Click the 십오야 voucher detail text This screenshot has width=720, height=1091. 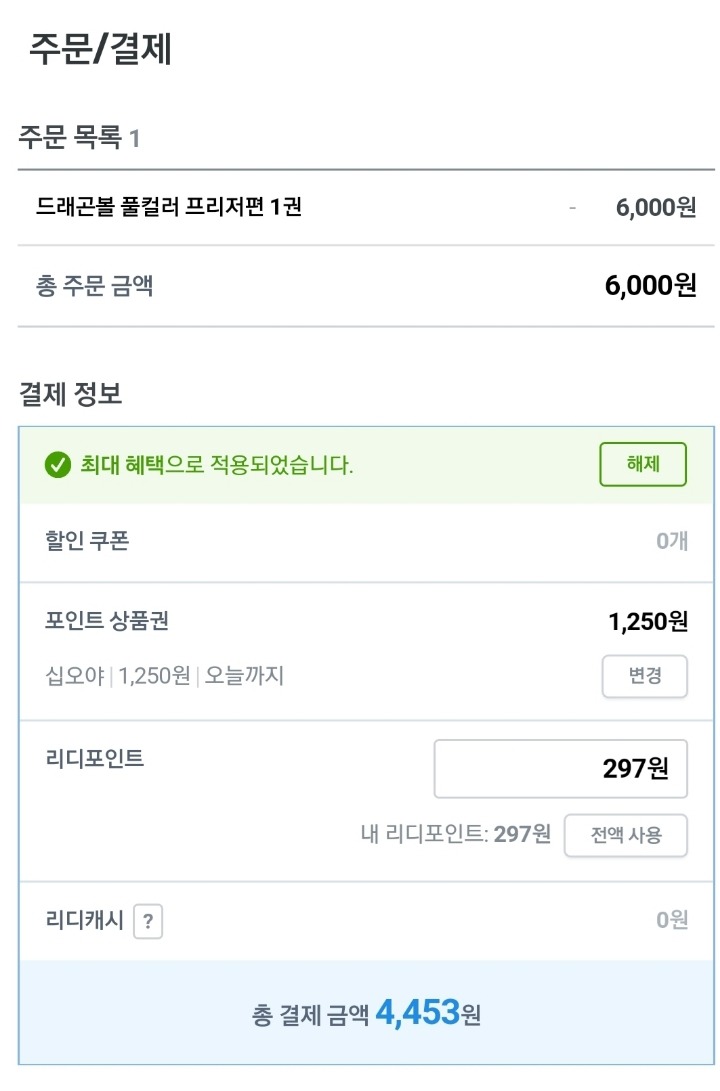click(x=165, y=676)
